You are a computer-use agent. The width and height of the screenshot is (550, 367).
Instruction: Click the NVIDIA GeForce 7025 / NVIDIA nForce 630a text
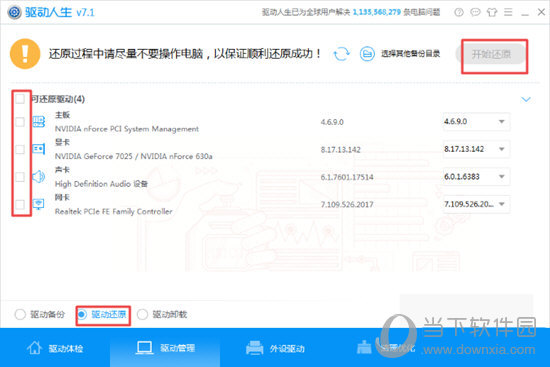pos(134,156)
